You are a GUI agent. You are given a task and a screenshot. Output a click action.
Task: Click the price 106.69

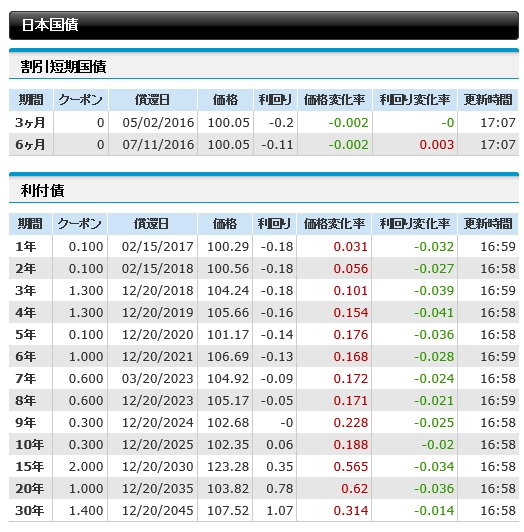[x=228, y=356]
